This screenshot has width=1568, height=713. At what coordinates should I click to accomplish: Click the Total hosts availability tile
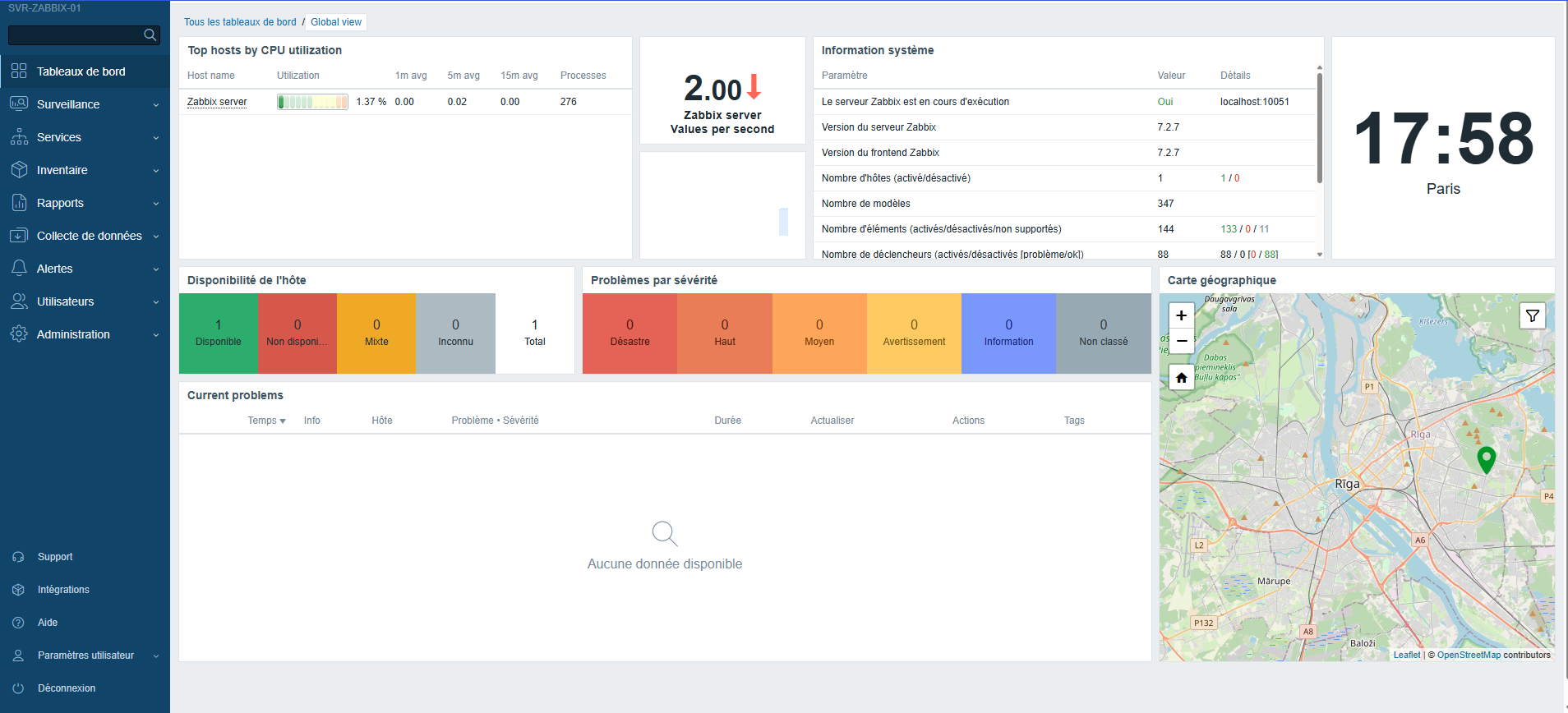[x=535, y=333]
